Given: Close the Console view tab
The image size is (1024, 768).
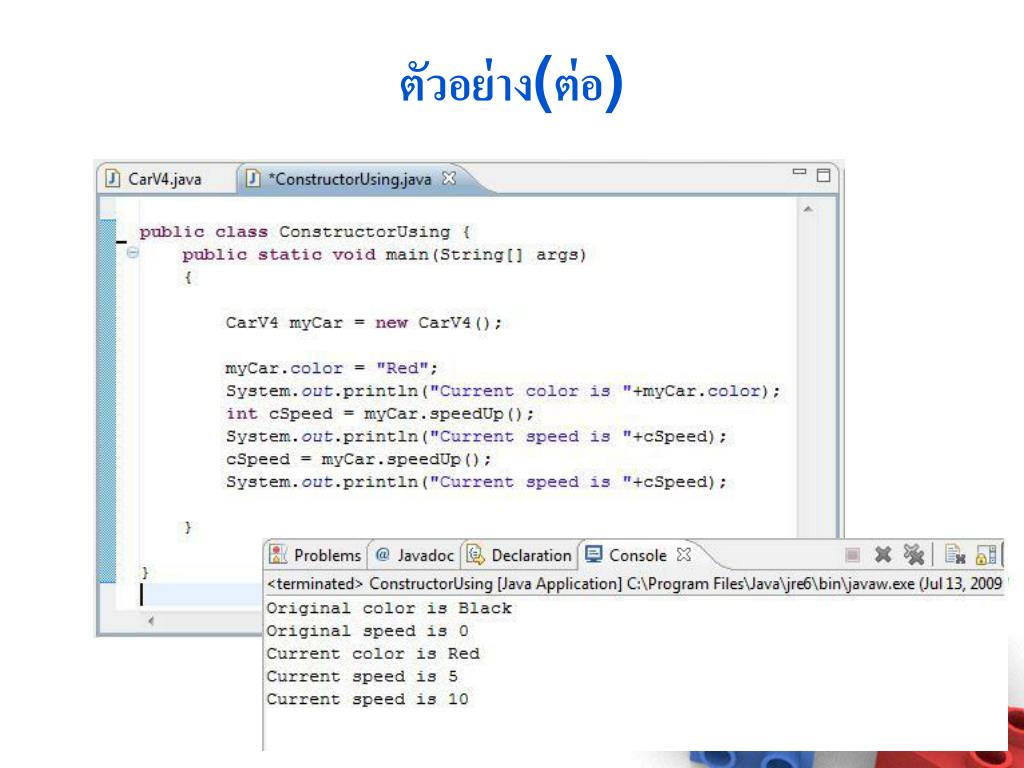Looking at the screenshot, I should 684,554.
